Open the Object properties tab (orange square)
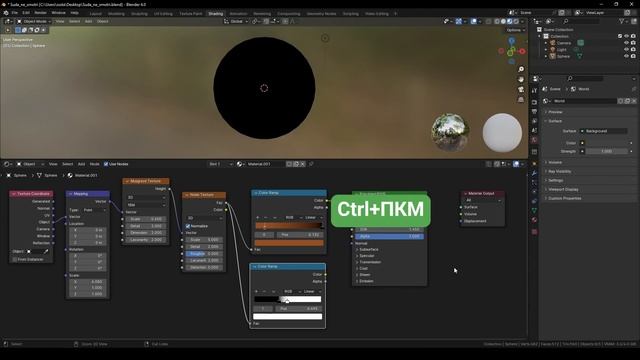Image resolution: width=640 pixels, height=360 pixels. (x=534, y=164)
